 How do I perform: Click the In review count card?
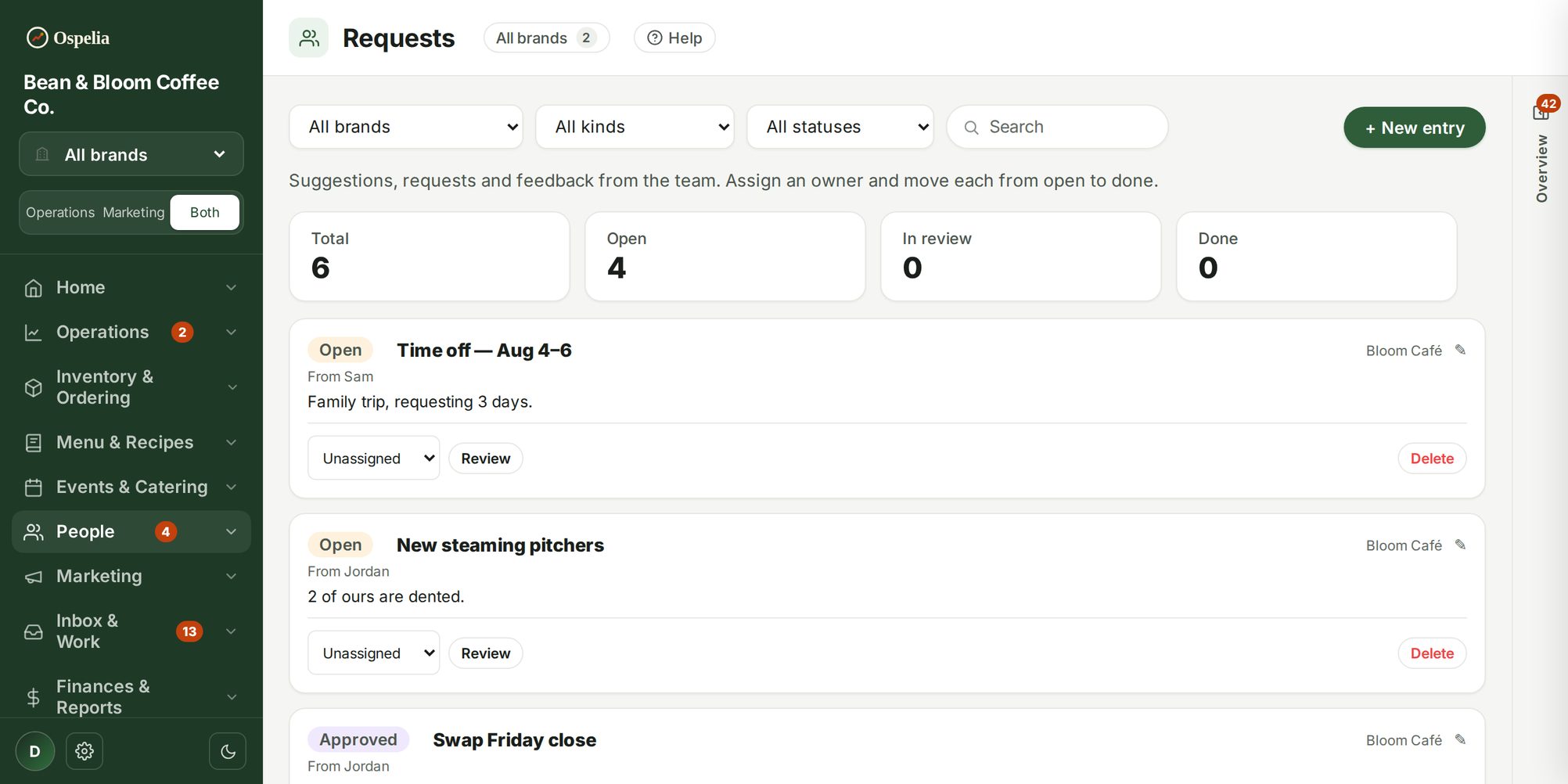coord(1021,257)
